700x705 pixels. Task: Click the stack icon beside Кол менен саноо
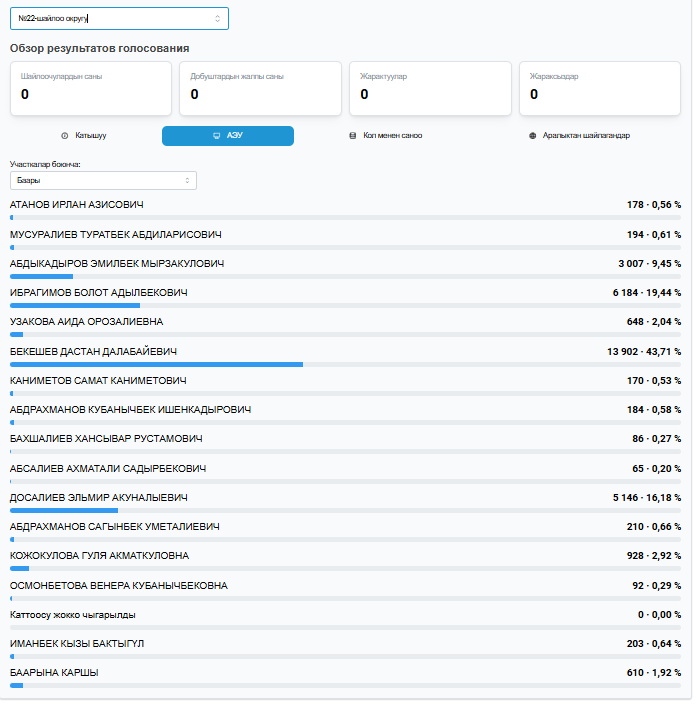352,136
